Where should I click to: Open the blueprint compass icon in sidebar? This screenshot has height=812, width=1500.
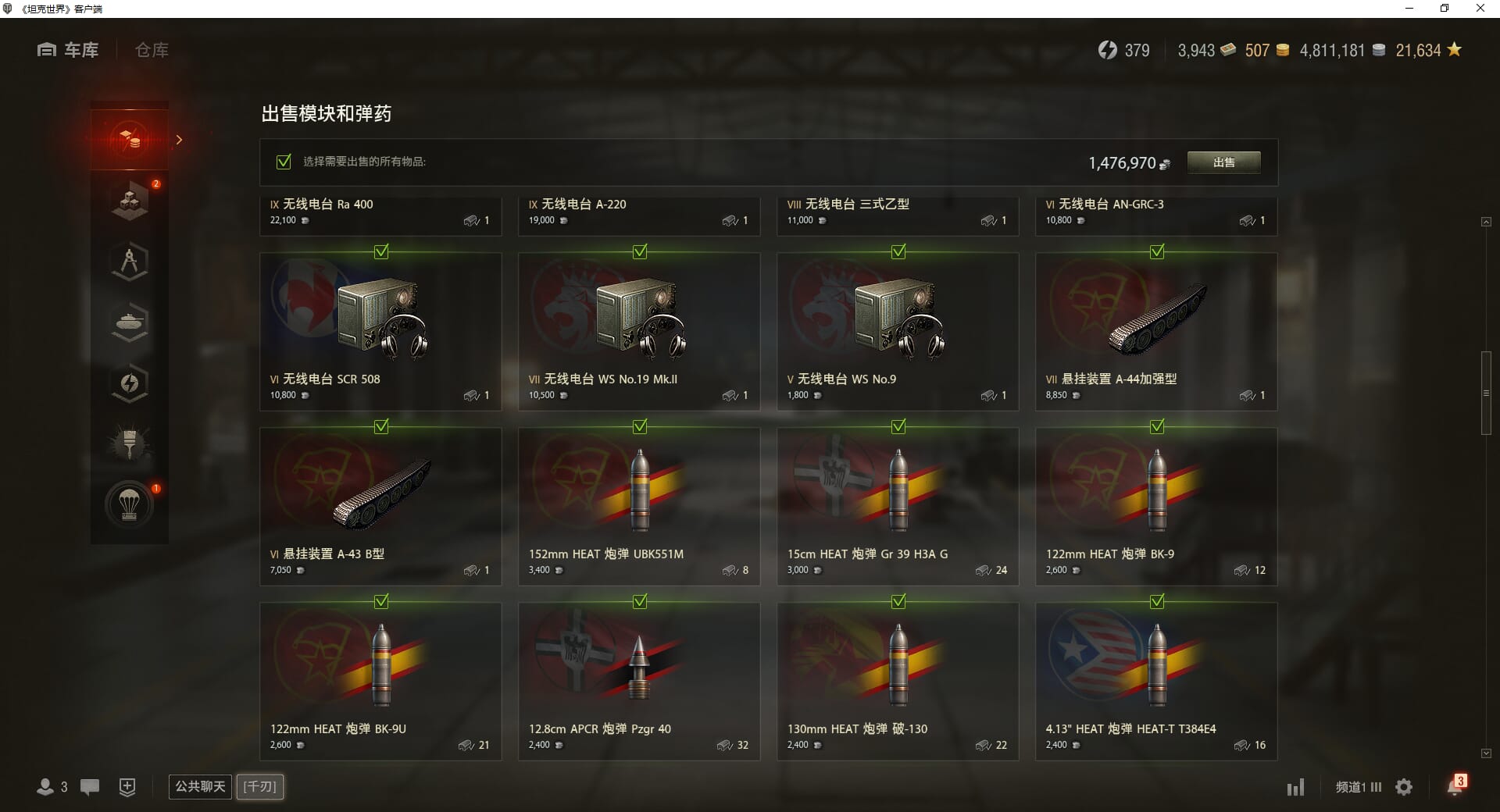point(130,262)
